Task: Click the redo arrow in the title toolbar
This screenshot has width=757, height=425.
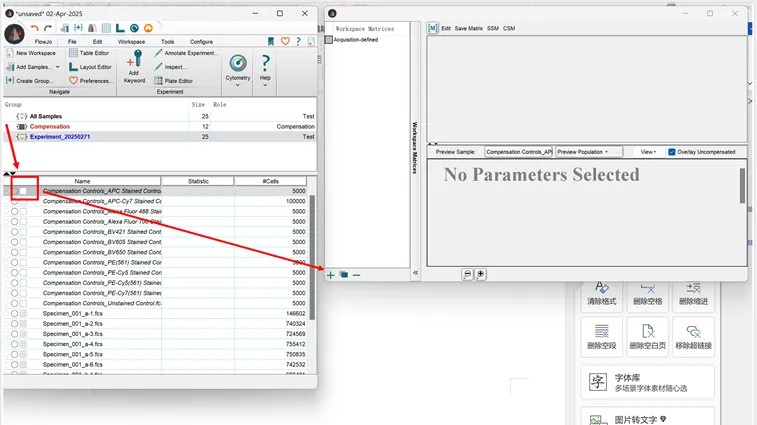Action: (47, 28)
